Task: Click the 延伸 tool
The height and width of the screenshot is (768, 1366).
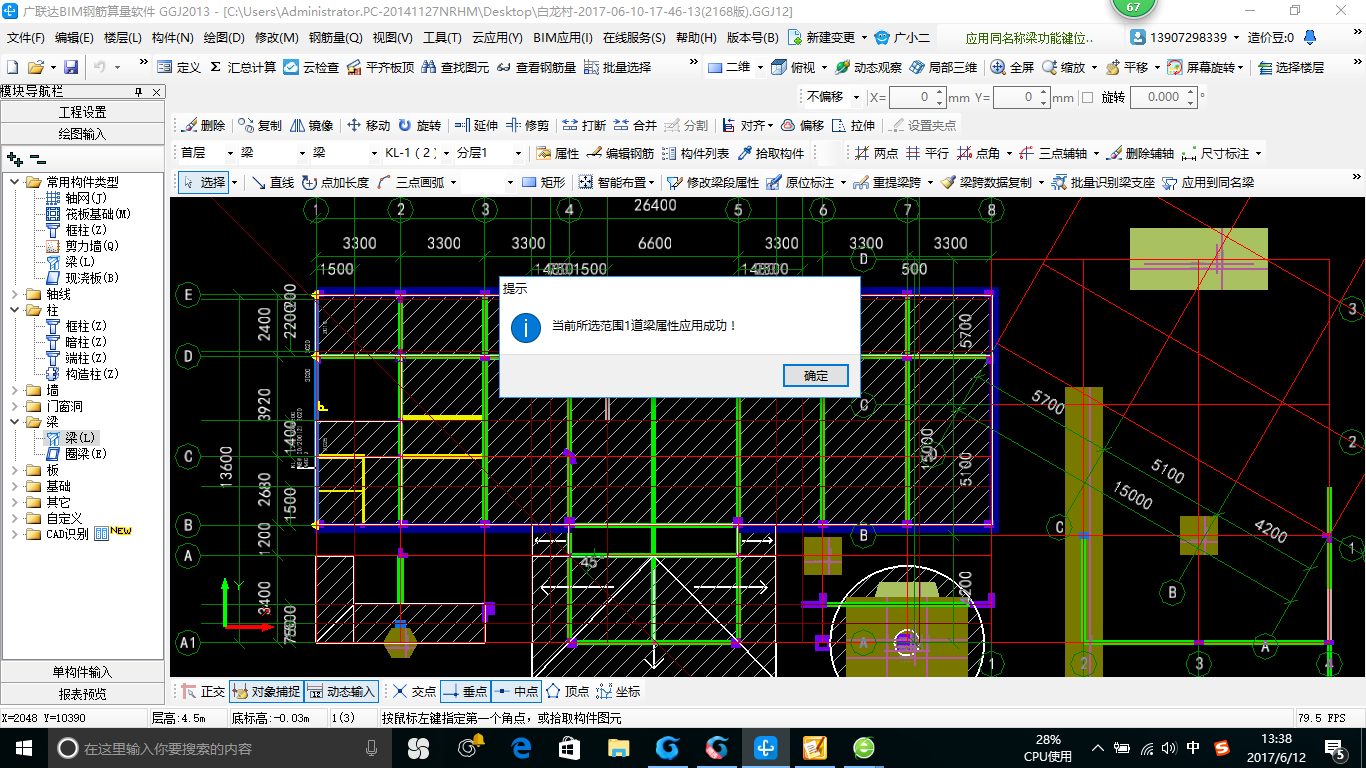Action: click(x=476, y=125)
